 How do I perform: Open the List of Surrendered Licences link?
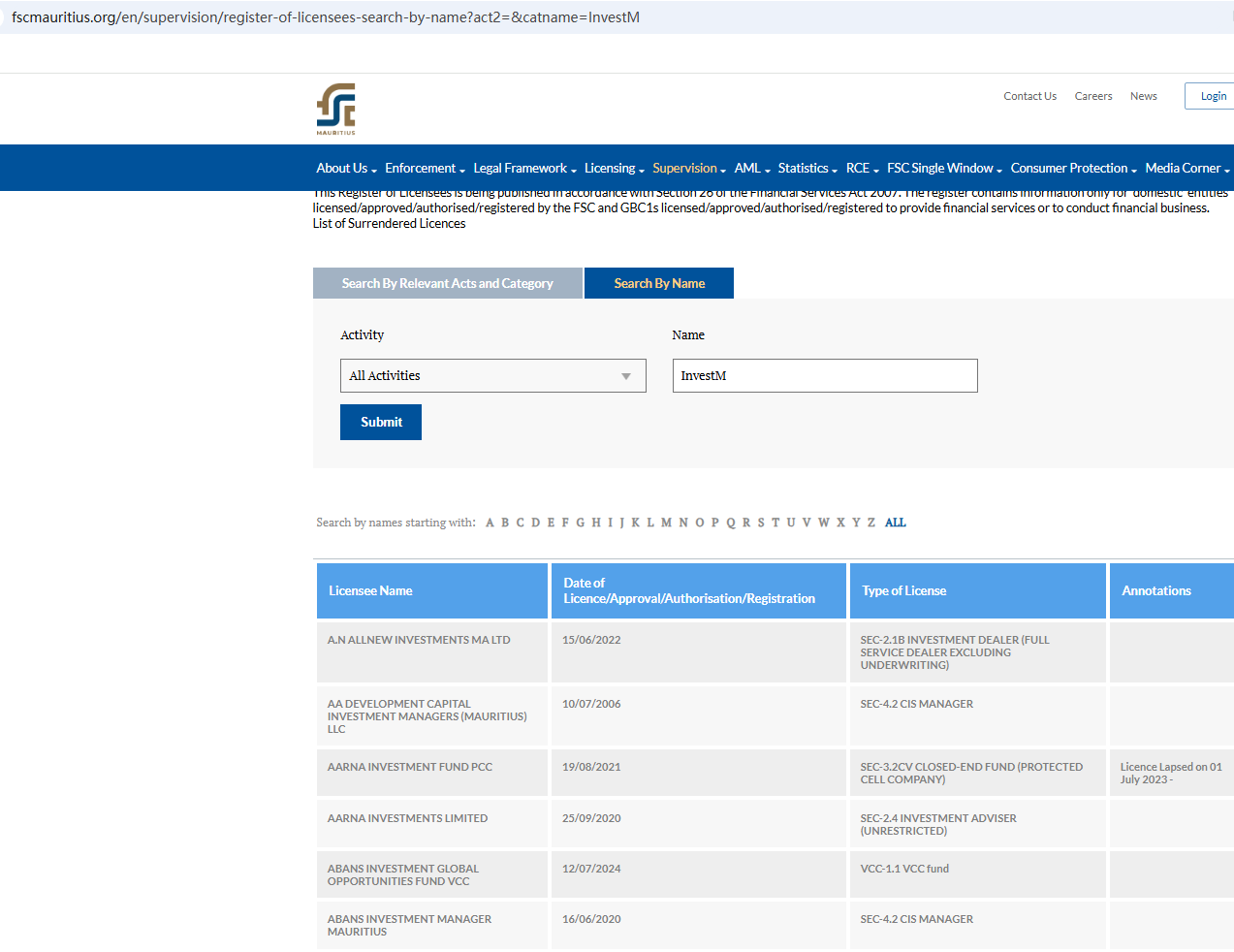tap(389, 224)
